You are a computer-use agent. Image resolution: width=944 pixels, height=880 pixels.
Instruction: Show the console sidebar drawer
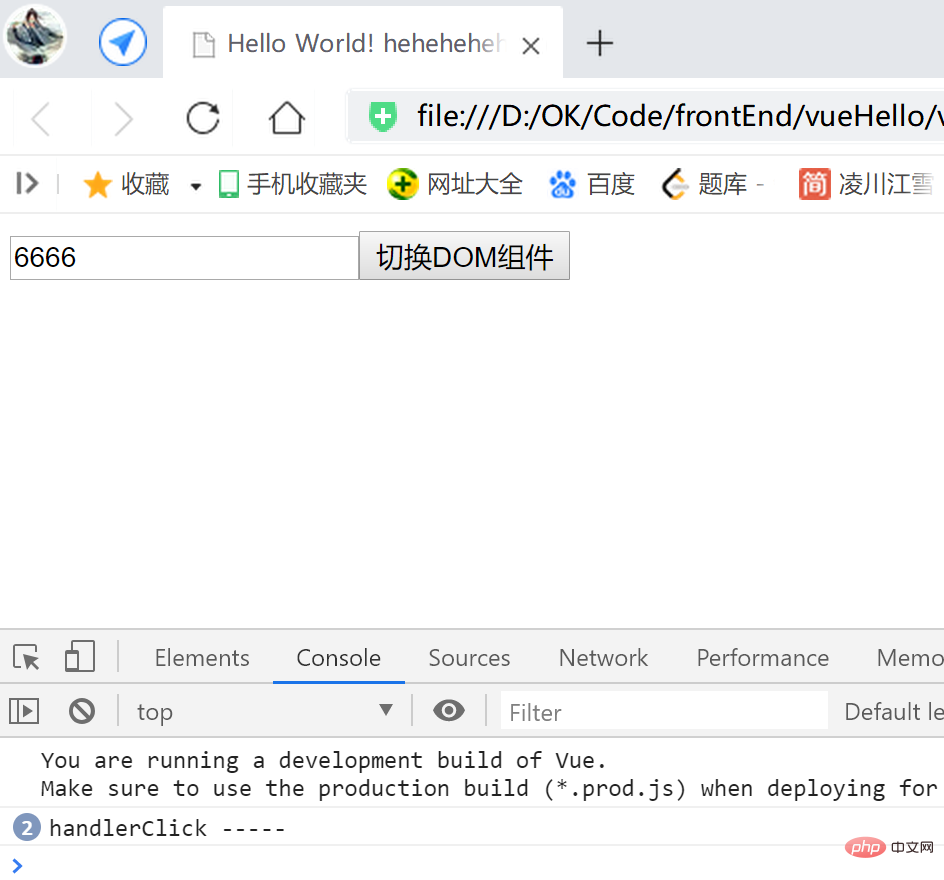(24, 710)
